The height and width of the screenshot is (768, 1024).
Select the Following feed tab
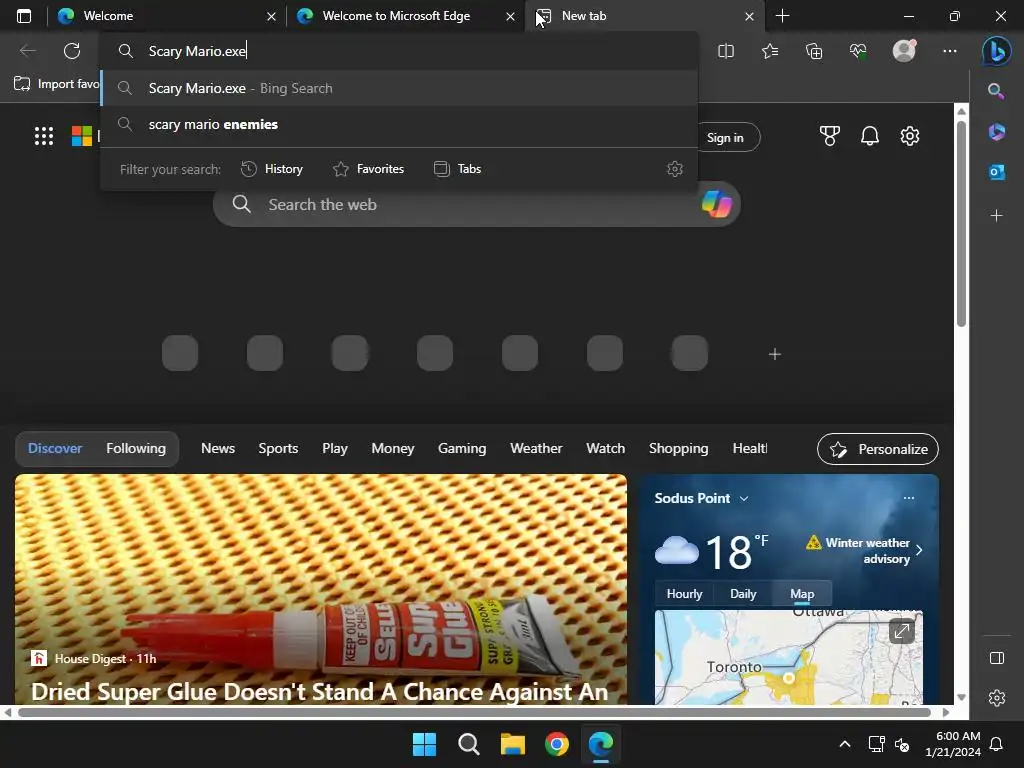pos(136,449)
